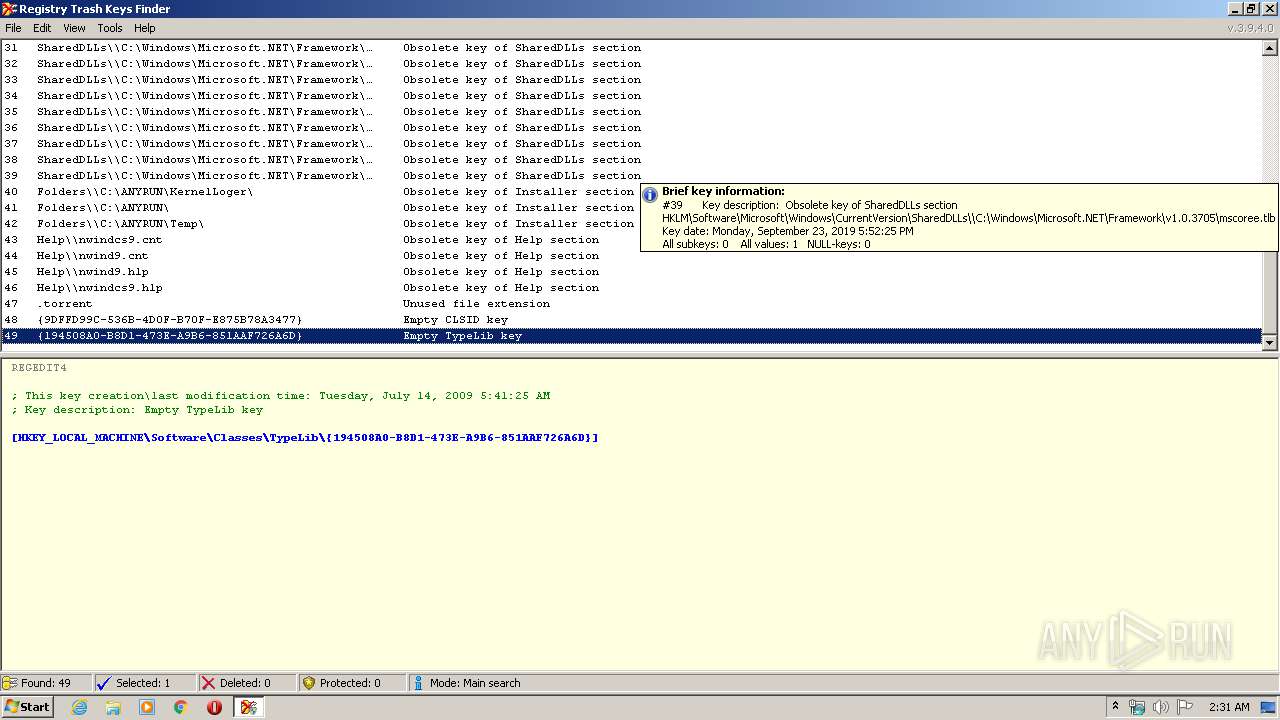Viewport: 1280px width, 720px height.
Task: Select Registry Trash Keys Finder taskbar button
Action: [249, 707]
